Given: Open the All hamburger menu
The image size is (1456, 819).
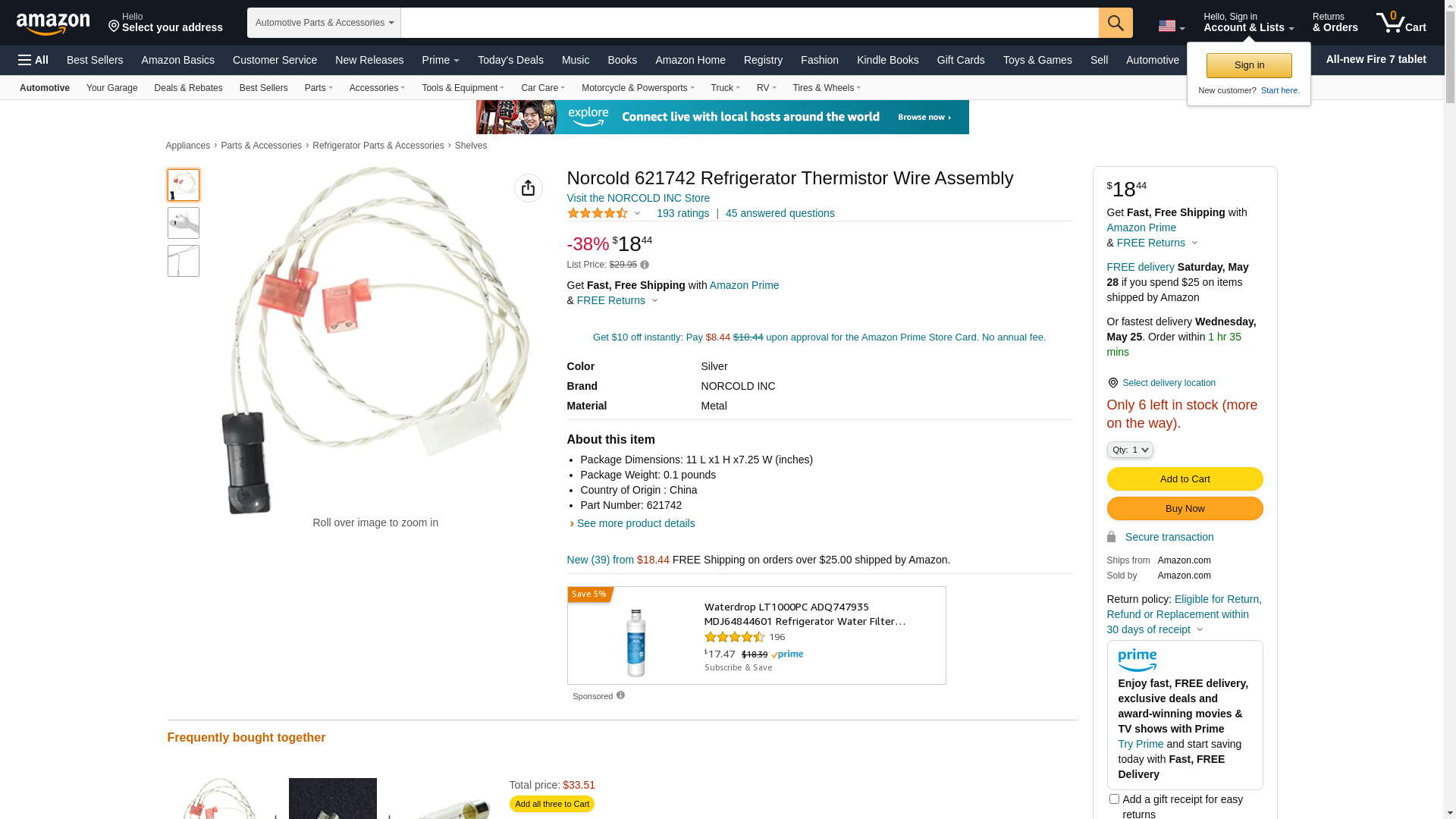Looking at the screenshot, I should [x=33, y=60].
